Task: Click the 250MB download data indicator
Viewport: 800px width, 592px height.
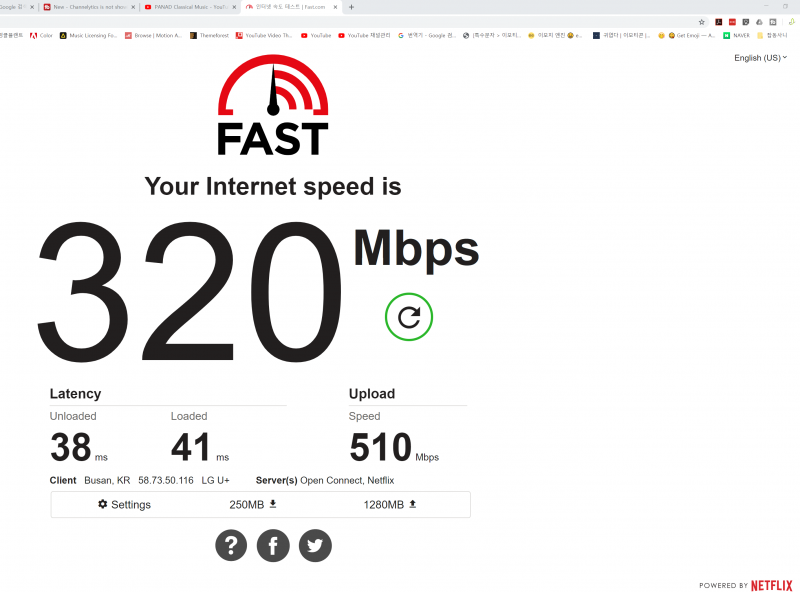Action: tap(253, 504)
